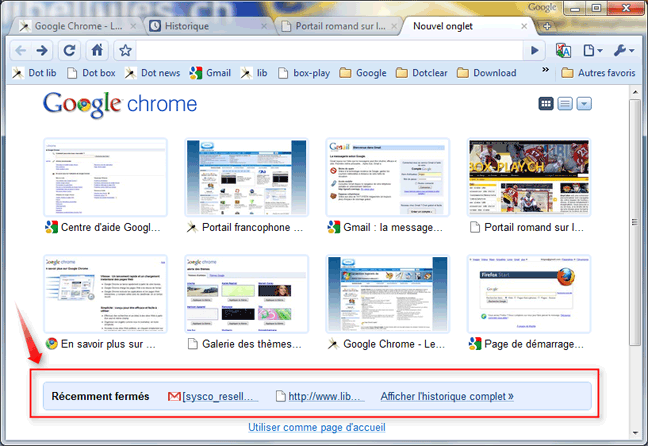Screen dimensions: 648x446
Task: Go back with the left arrow button
Action: click(20, 50)
